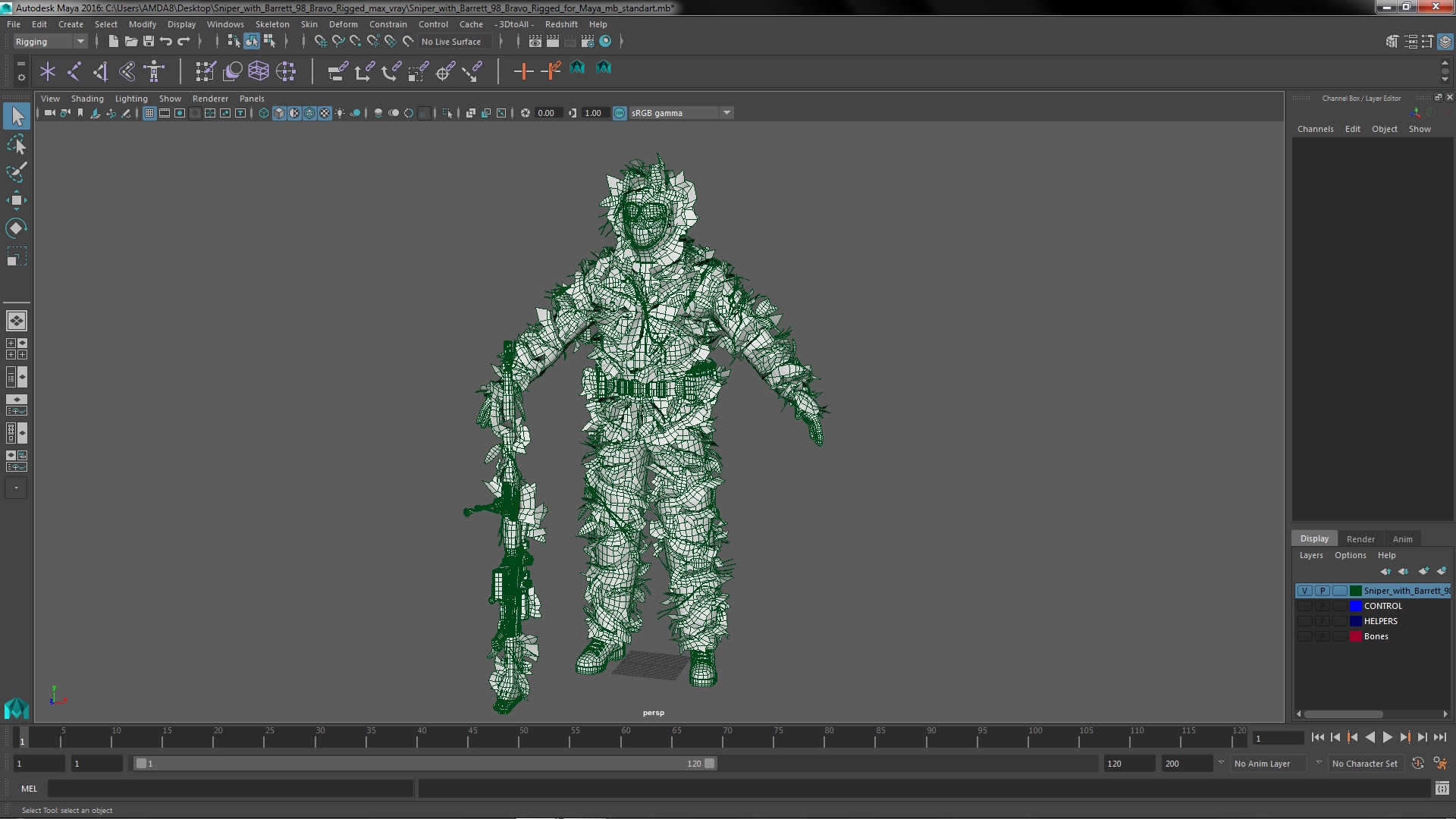Click the time range slider bar
The image size is (1456, 819).
coord(425,764)
